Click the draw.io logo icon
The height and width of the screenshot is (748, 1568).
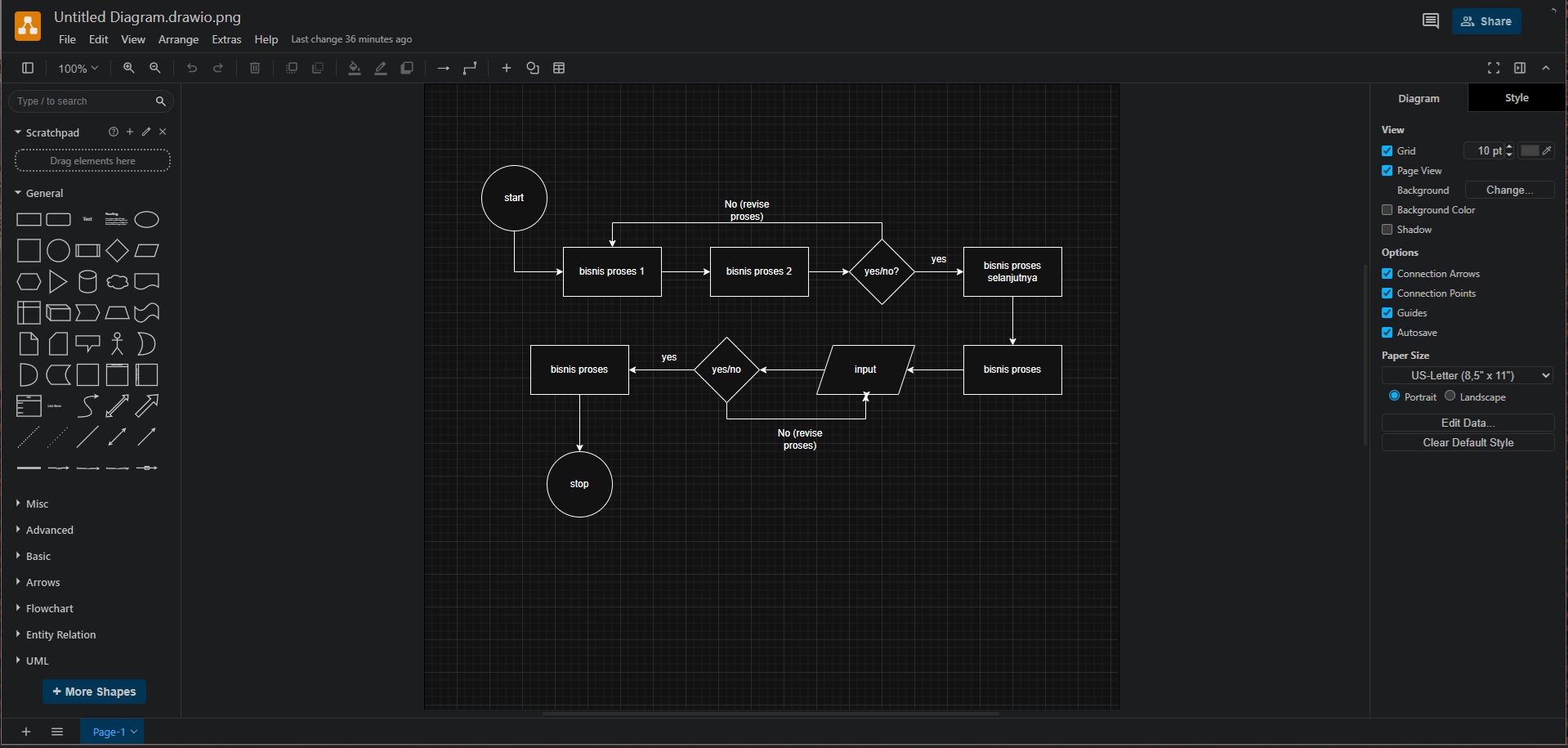click(x=28, y=26)
